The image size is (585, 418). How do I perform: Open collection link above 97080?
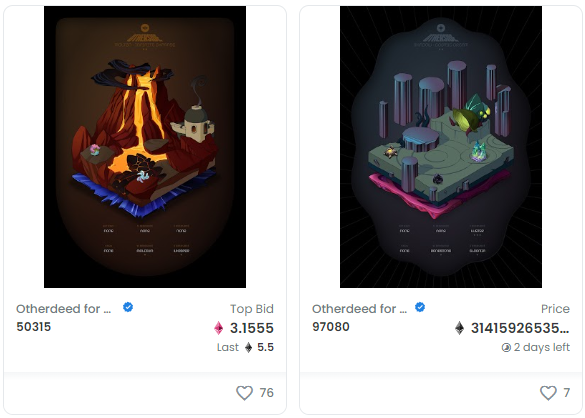pos(360,309)
